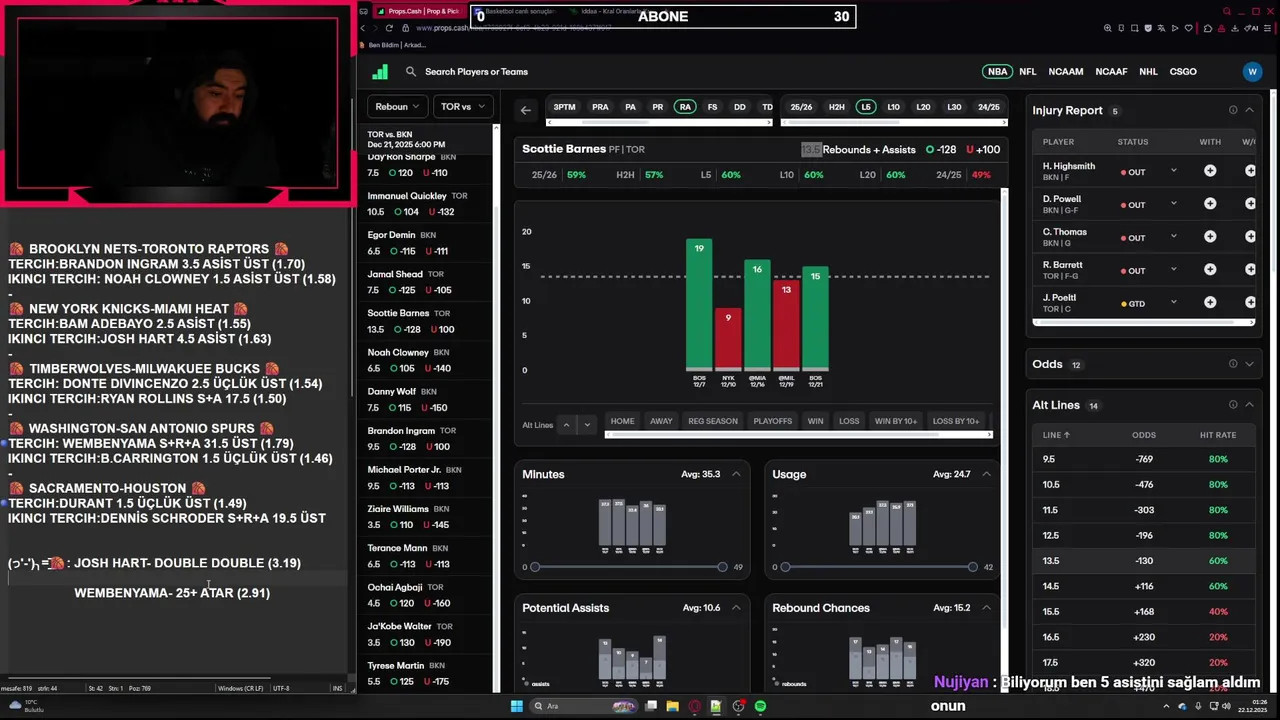Open the Reboun stat dropdown
Screen dimensions: 1280x720
398,107
